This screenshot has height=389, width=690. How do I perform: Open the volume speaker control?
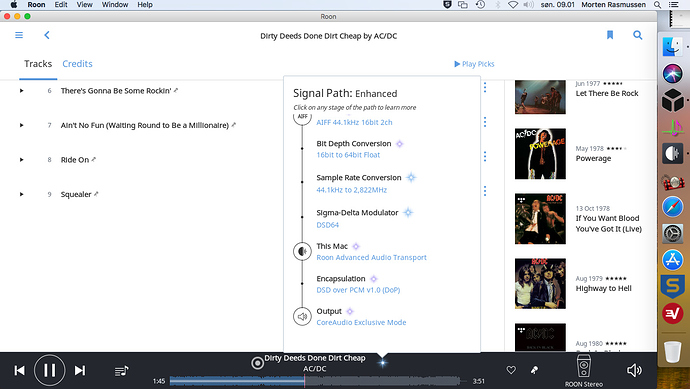coord(634,370)
